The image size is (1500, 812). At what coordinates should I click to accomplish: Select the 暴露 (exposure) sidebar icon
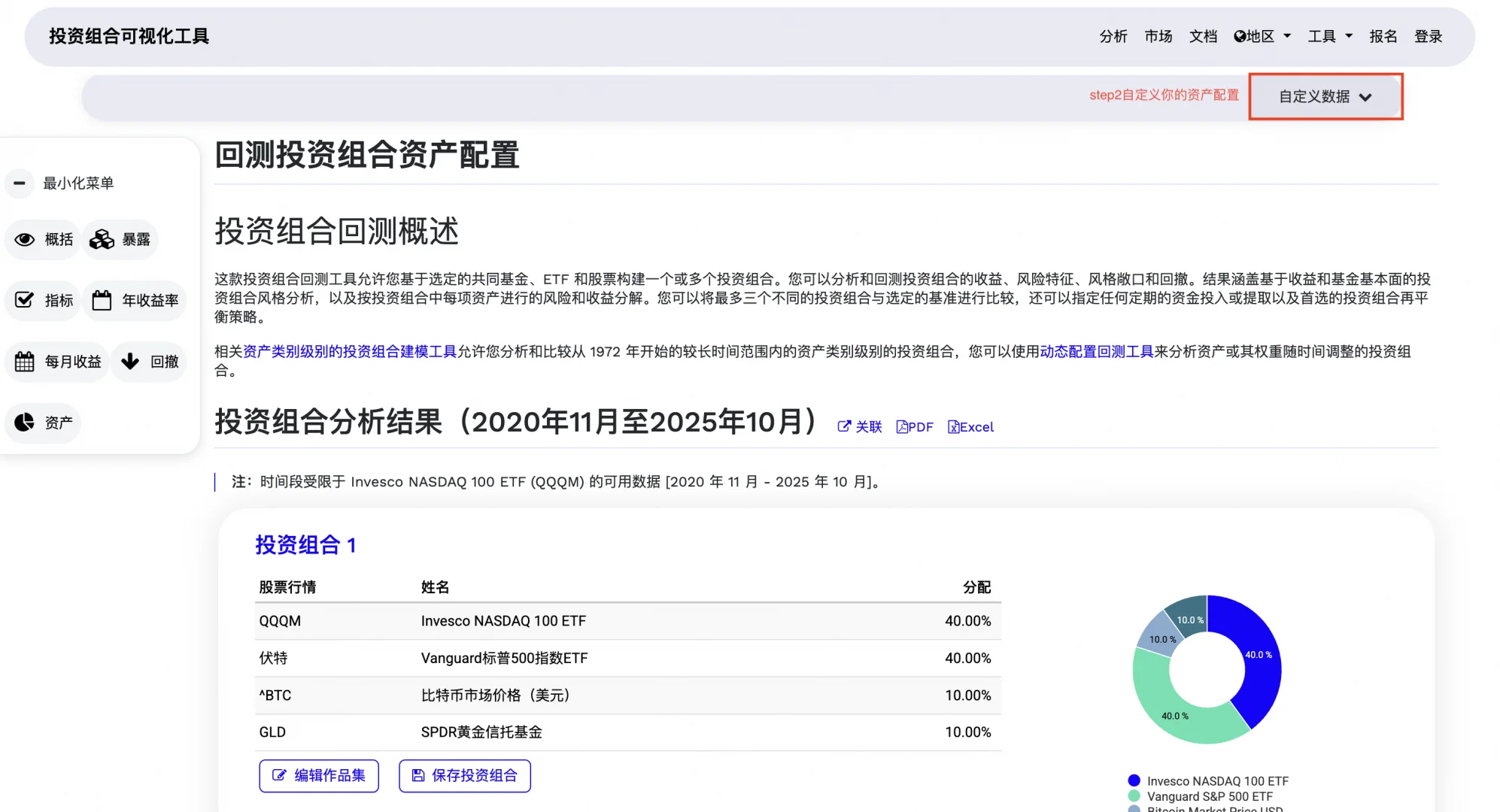click(101, 239)
